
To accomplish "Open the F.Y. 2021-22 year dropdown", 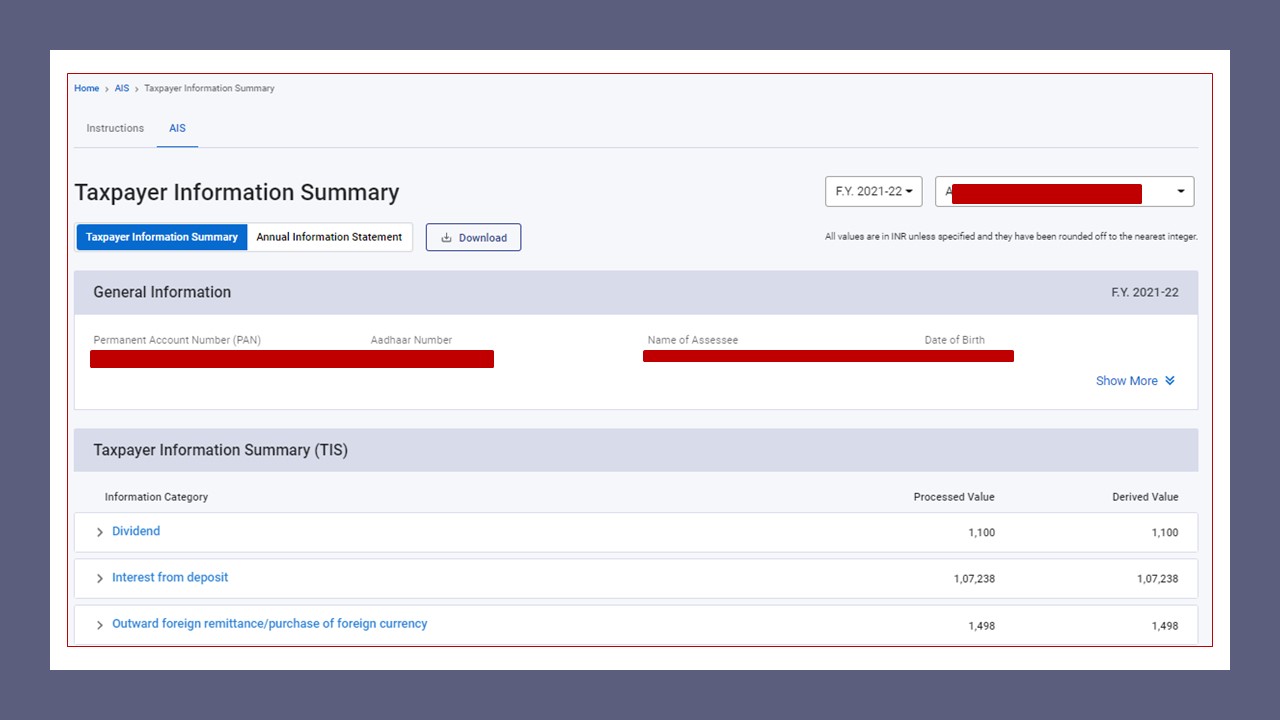I will click(873, 191).
